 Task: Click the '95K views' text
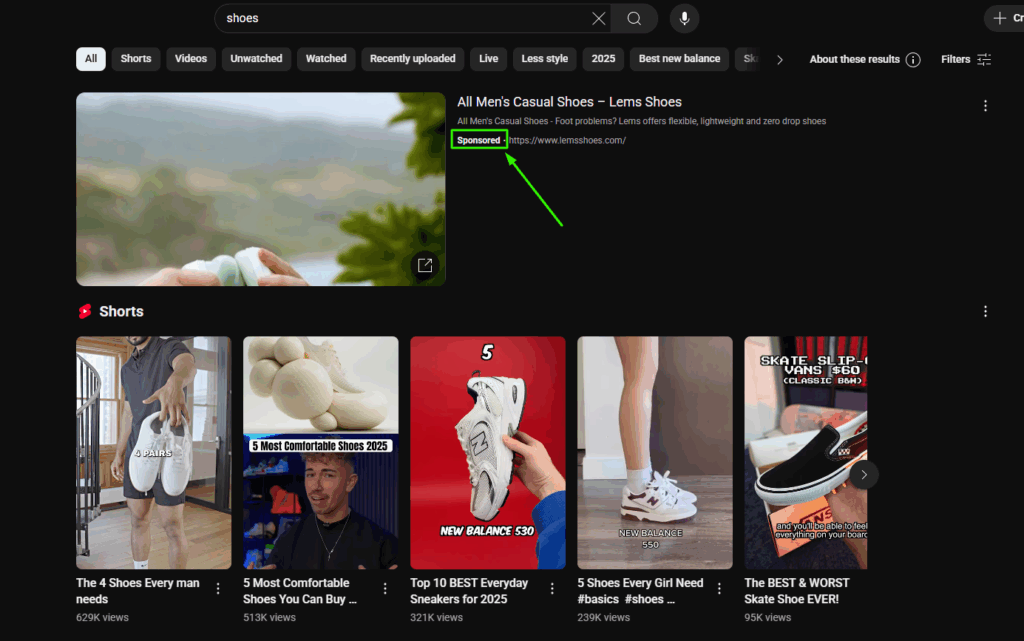(767, 618)
